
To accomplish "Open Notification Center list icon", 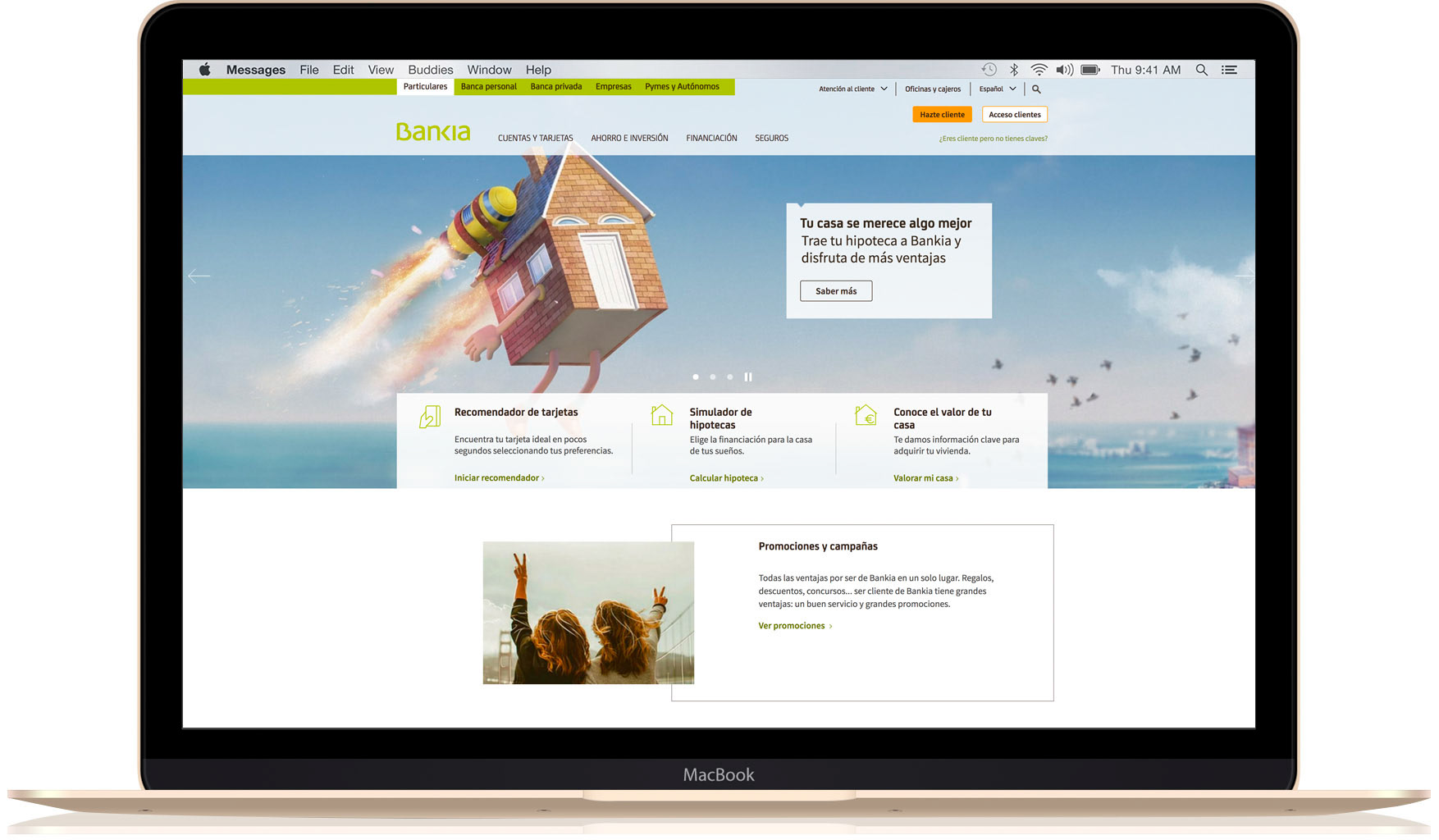I will click(1229, 70).
